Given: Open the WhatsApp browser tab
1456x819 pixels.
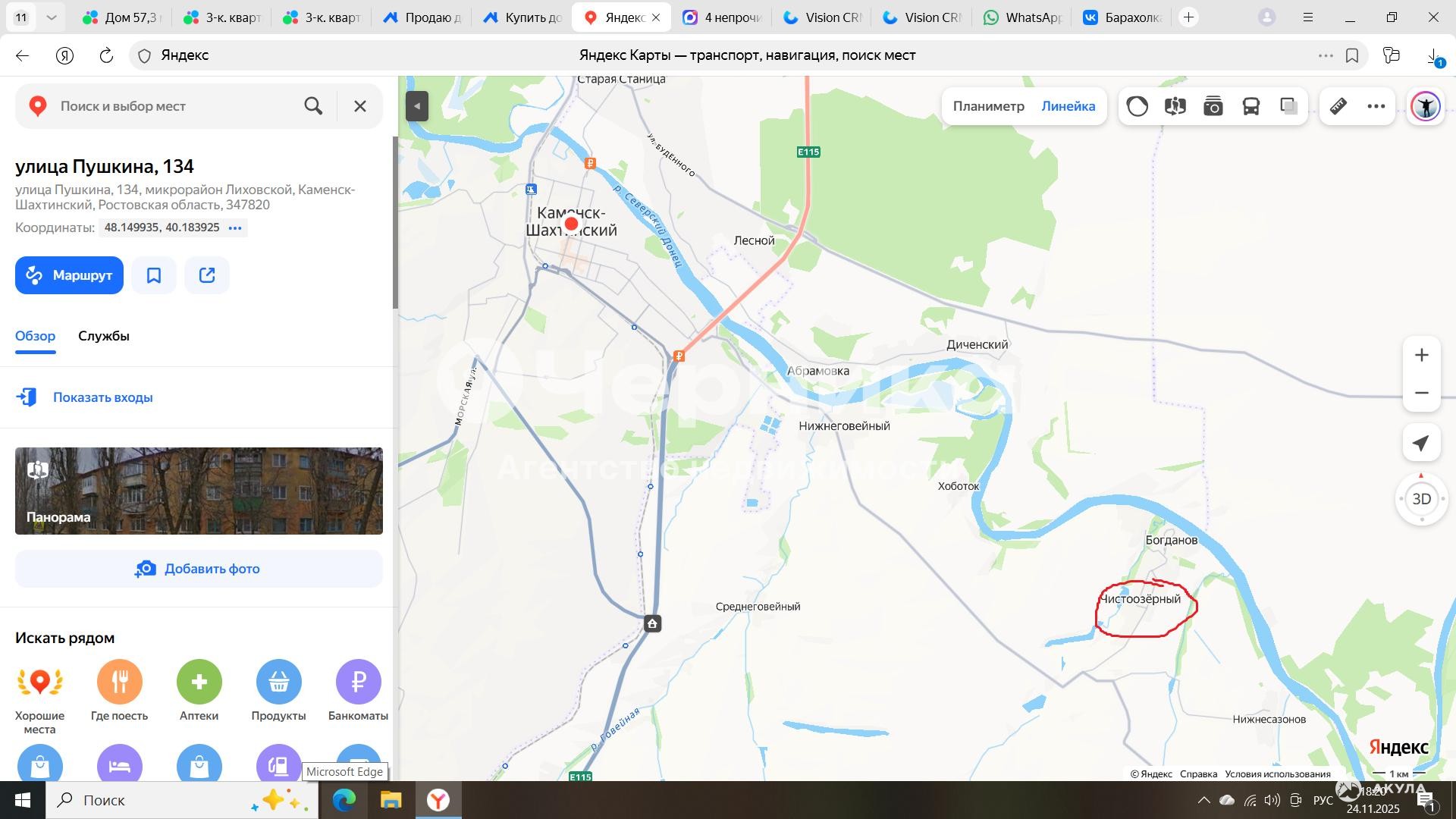Looking at the screenshot, I should 1021,17.
